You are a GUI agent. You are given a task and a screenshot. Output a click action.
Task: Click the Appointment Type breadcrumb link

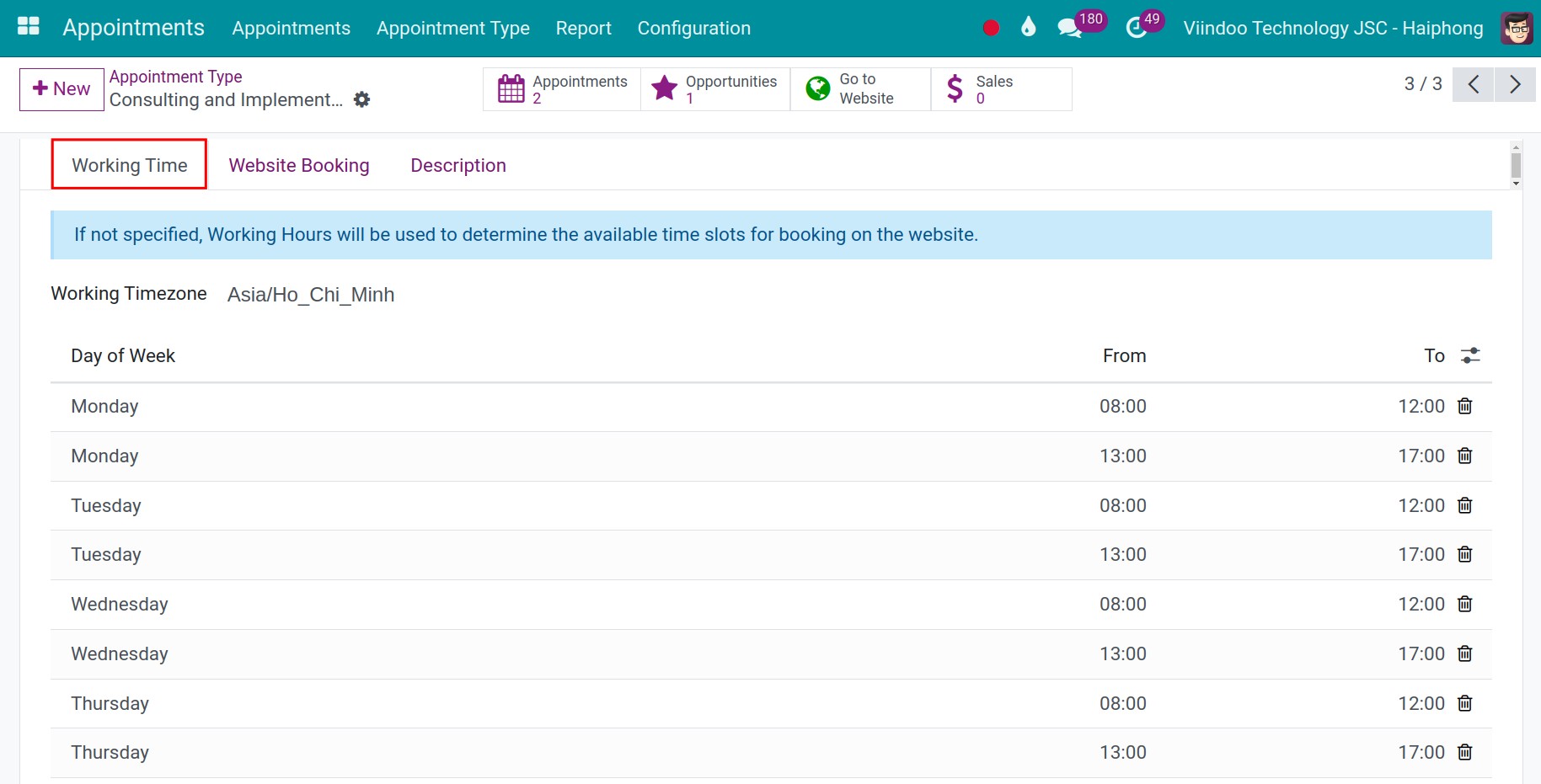[176, 77]
